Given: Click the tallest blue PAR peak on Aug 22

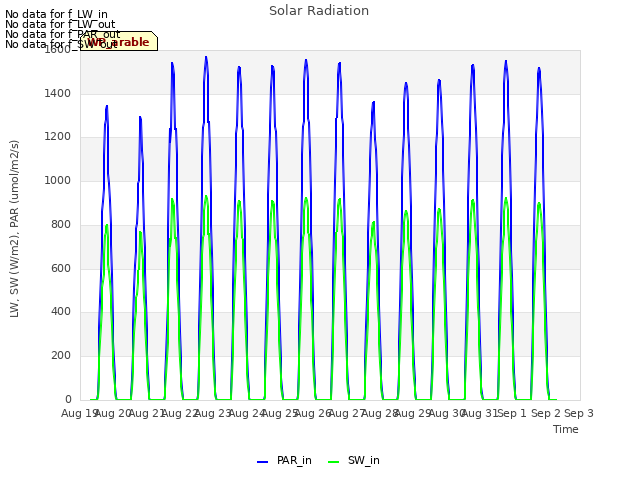Looking at the screenshot, I should pos(206,57).
